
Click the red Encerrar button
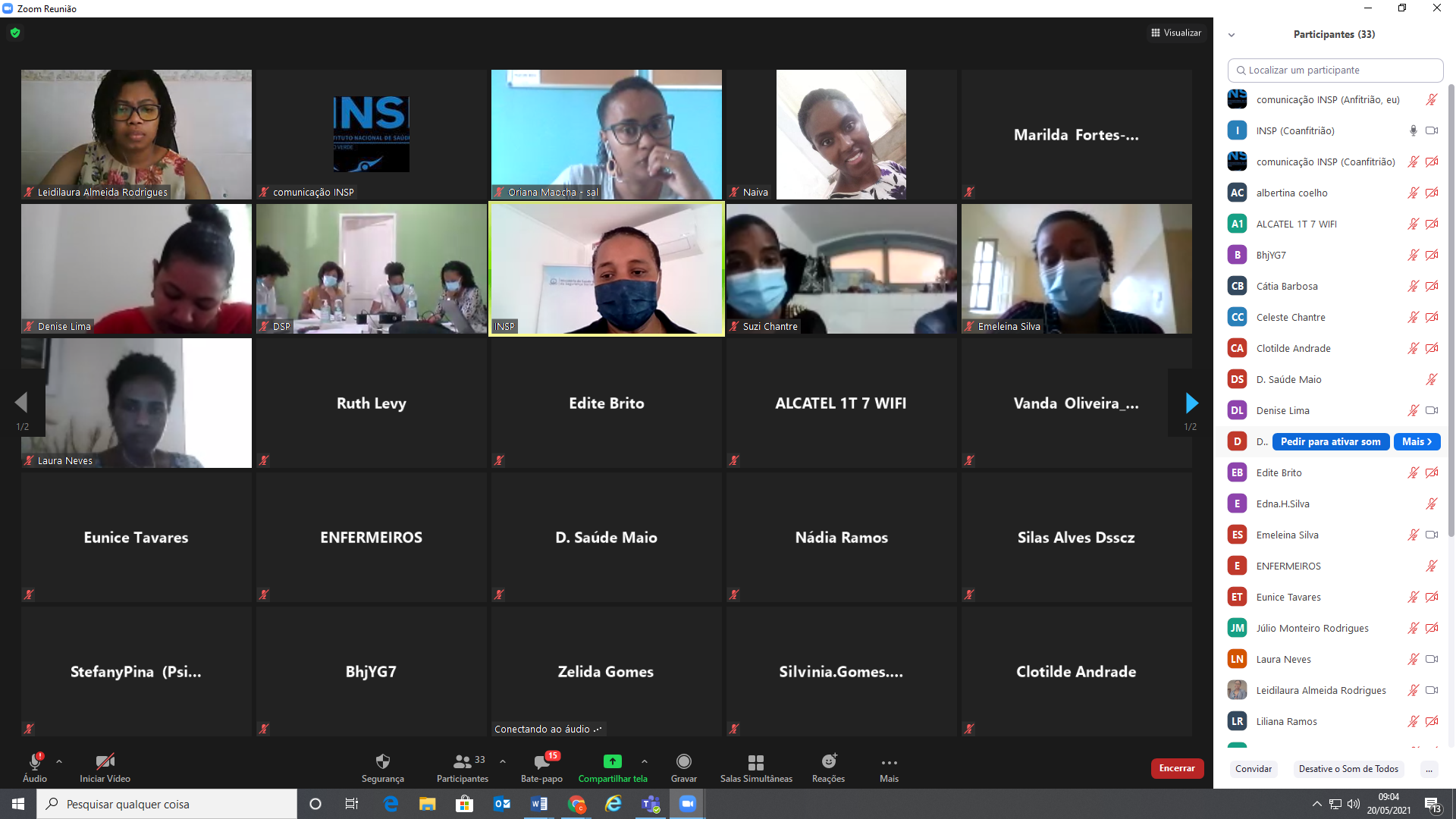click(1176, 768)
